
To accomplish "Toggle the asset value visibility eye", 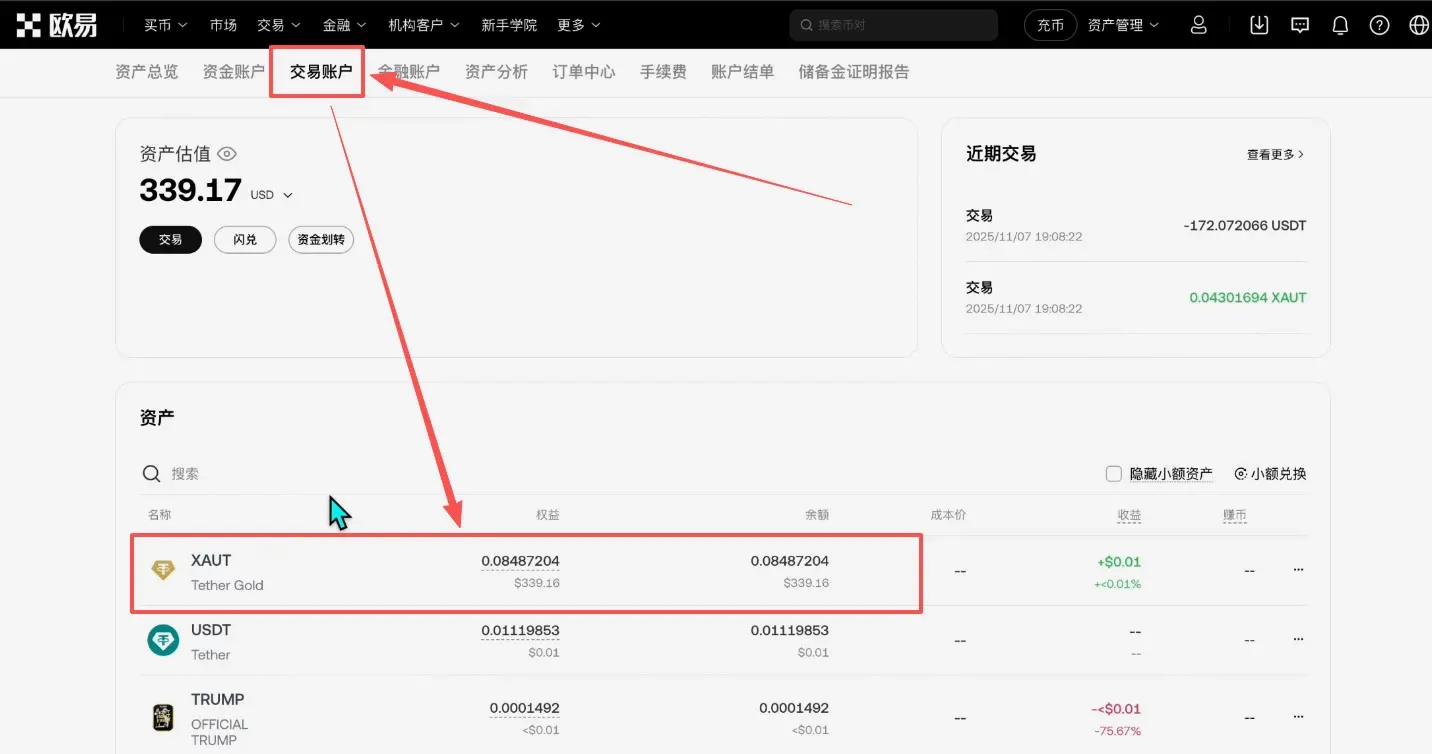I will click(226, 153).
